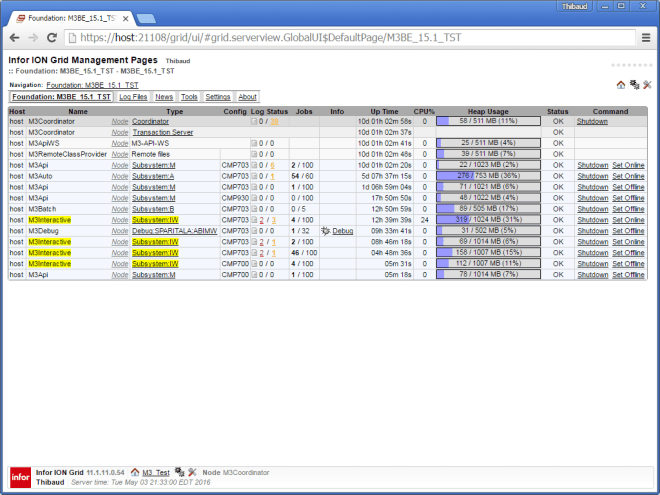Open the Debug:SPARITALA:ABIMW link

(x=175, y=230)
